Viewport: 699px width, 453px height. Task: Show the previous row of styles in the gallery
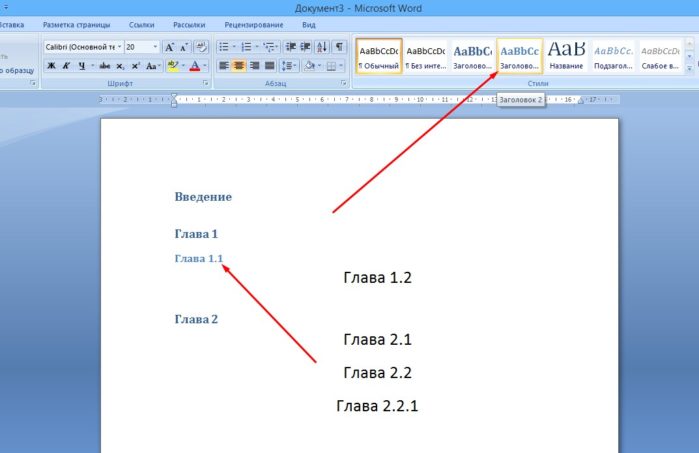[690, 44]
